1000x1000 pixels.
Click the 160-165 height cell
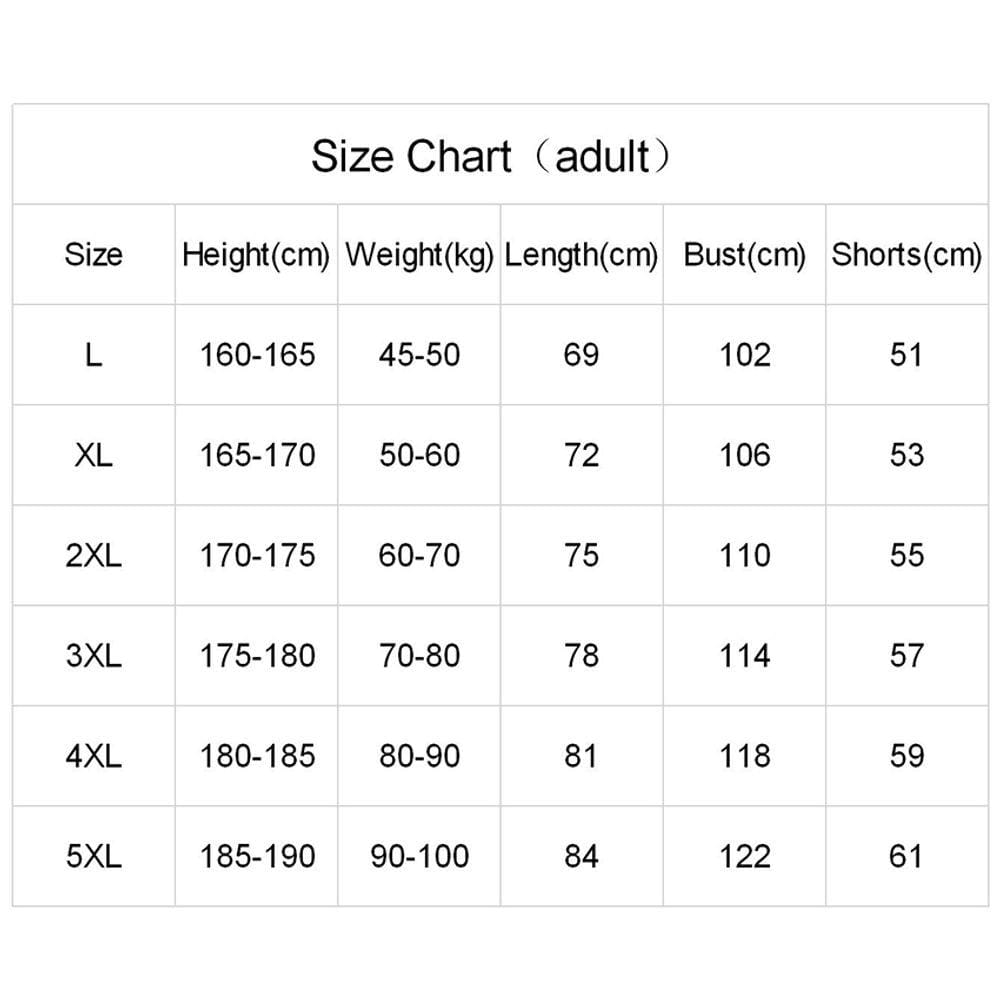[257, 355]
